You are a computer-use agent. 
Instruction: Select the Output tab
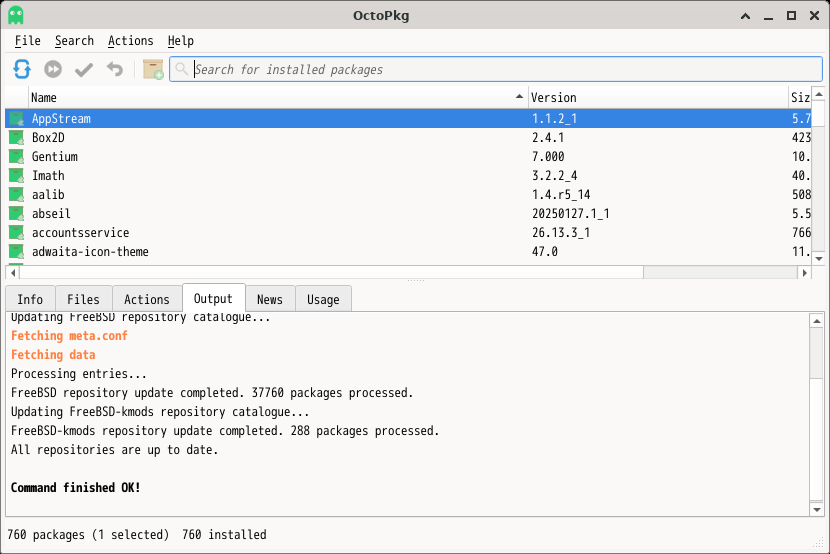tap(213, 298)
